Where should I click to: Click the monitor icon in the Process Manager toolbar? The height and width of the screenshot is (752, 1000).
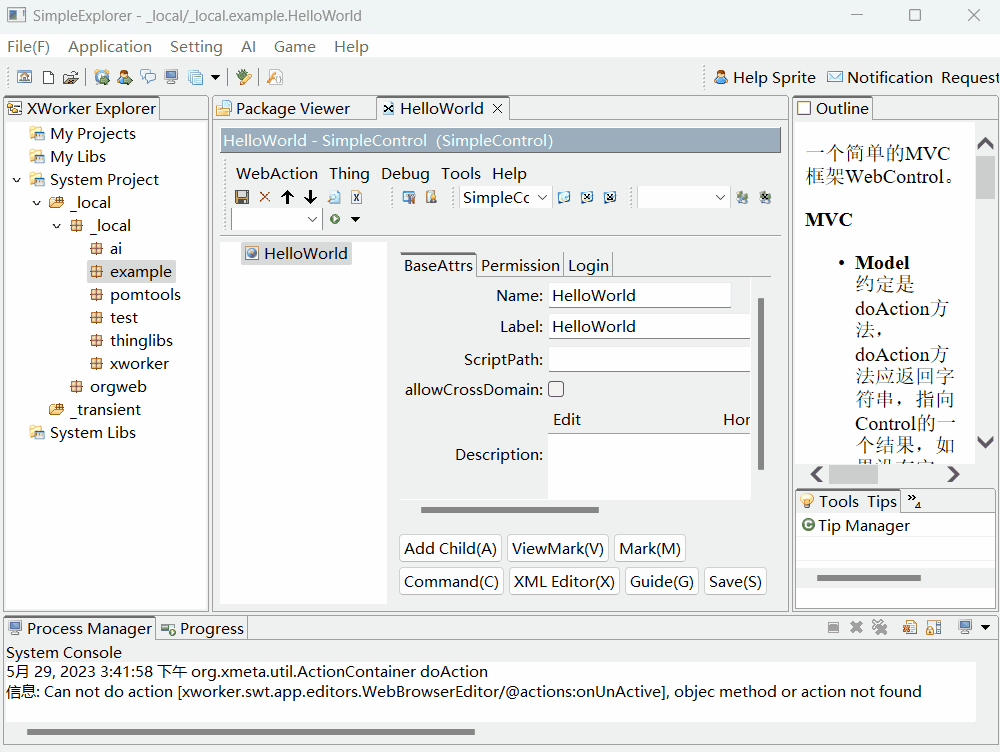tap(963, 627)
